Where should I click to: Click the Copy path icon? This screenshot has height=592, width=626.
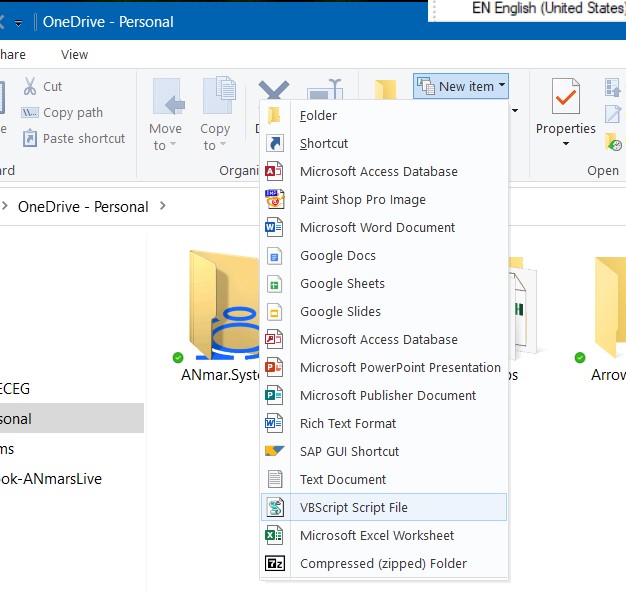(x=30, y=113)
